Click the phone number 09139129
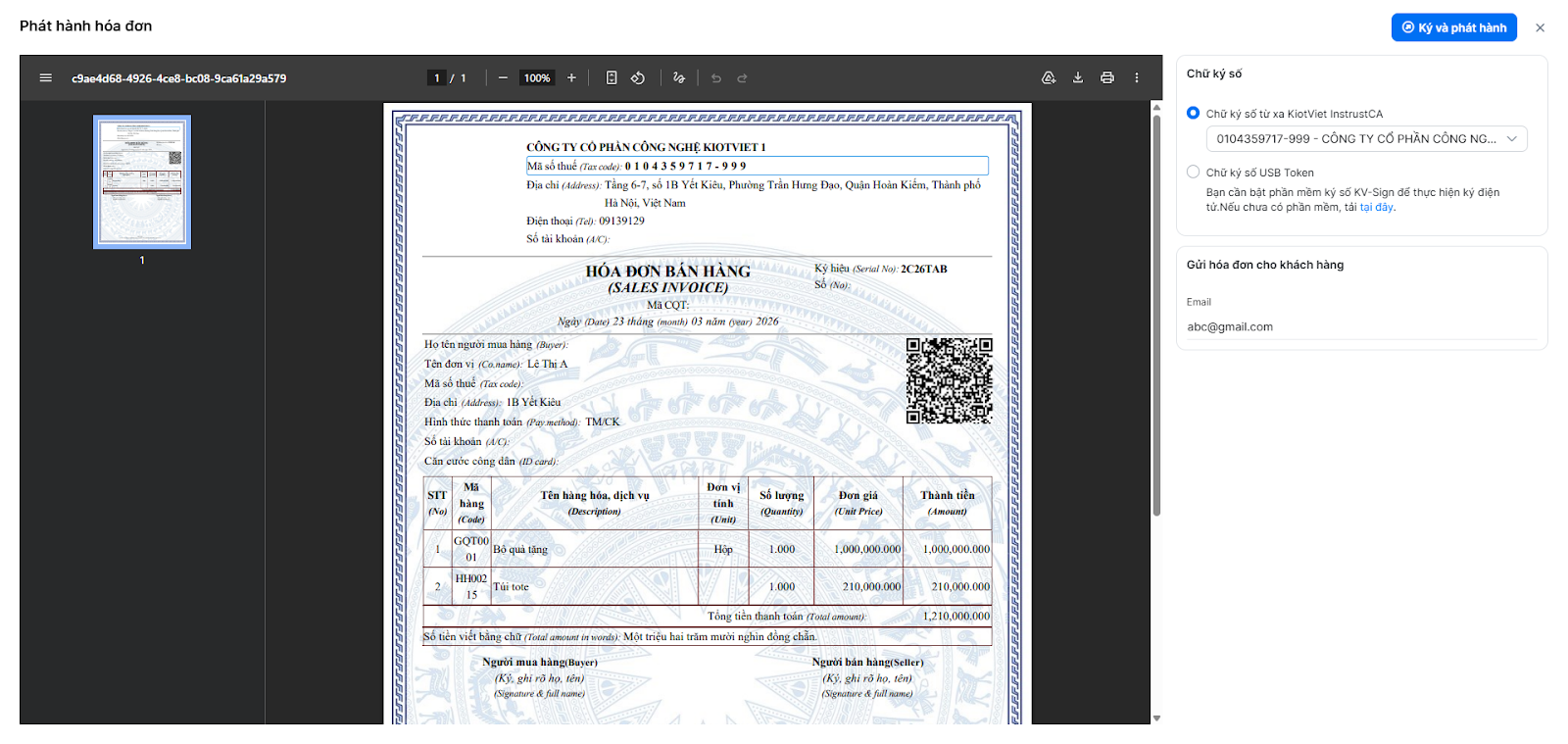Screen dimensions: 1568x744 pyautogui.click(x=621, y=221)
